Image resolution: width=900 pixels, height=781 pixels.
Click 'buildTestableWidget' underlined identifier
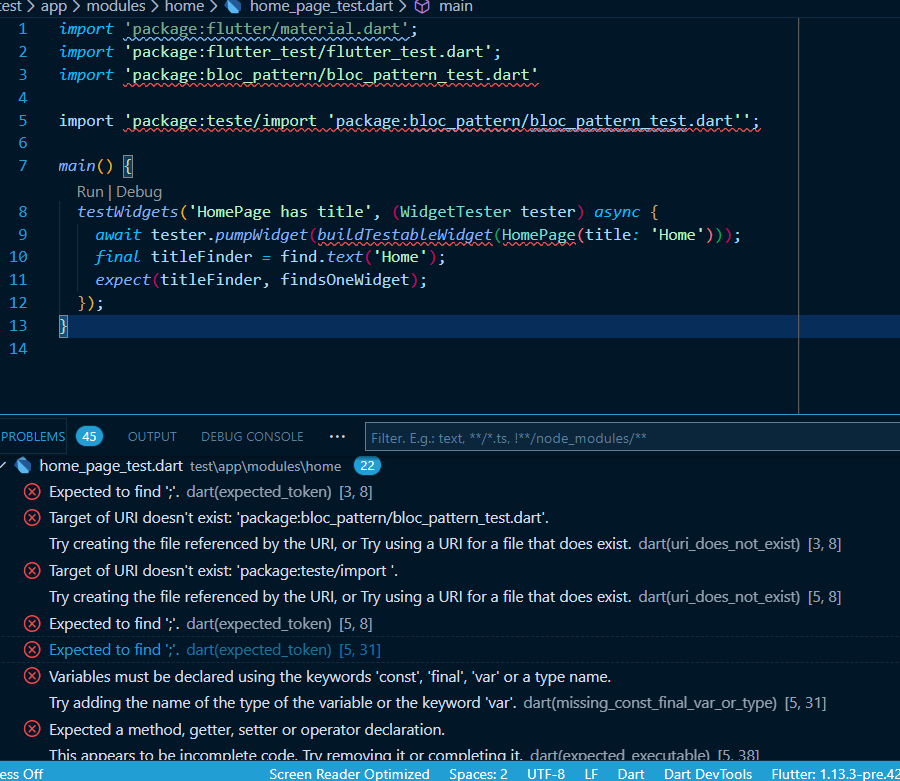(405, 235)
